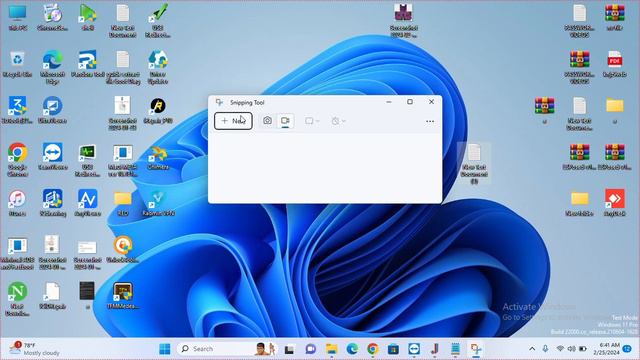Open Microsoft Store from the taskbar
The width and height of the screenshot is (640, 360).
point(393,349)
